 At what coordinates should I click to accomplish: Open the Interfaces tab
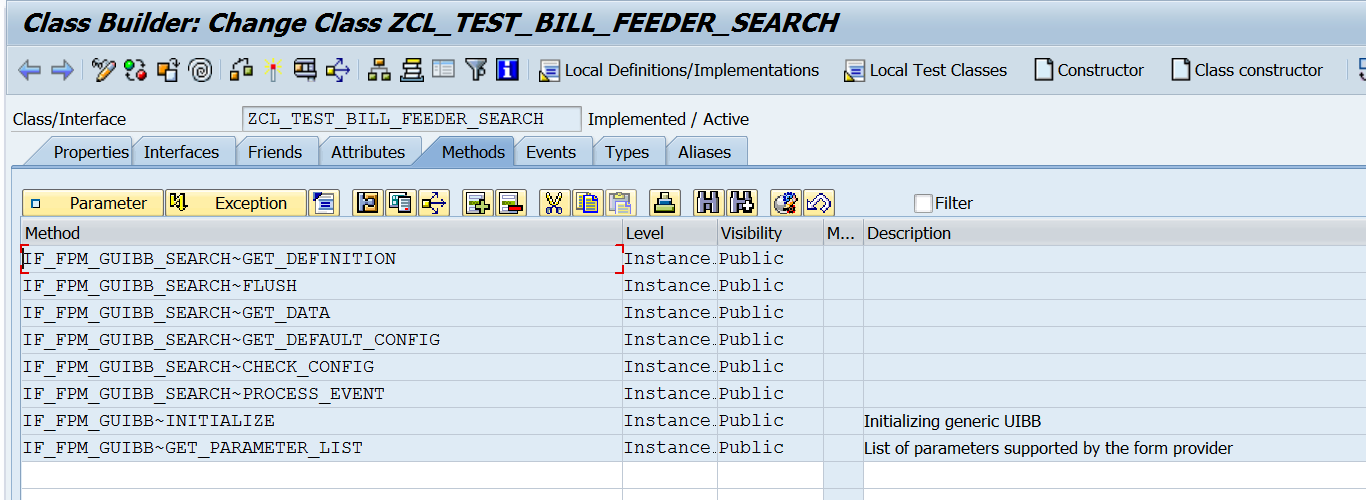pos(181,152)
